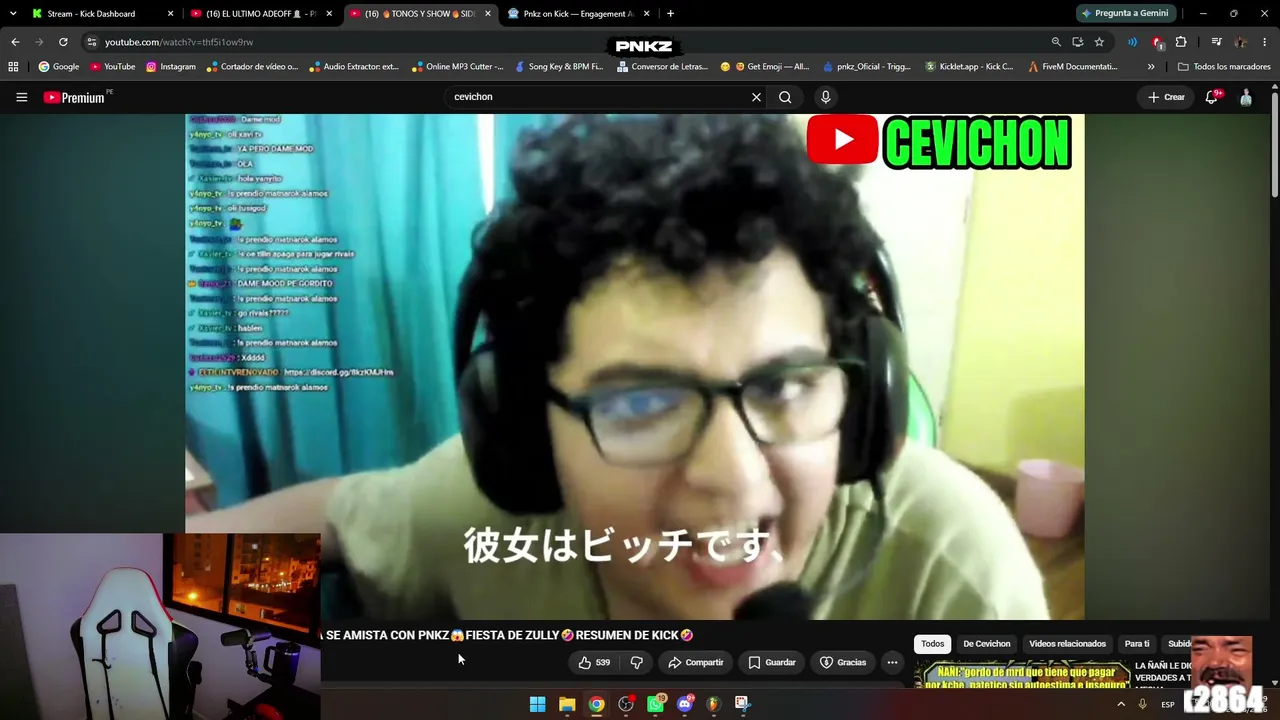Clear the 'cevichon' search text
This screenshot has height=720, width=1280.
(x=756, y=97)
